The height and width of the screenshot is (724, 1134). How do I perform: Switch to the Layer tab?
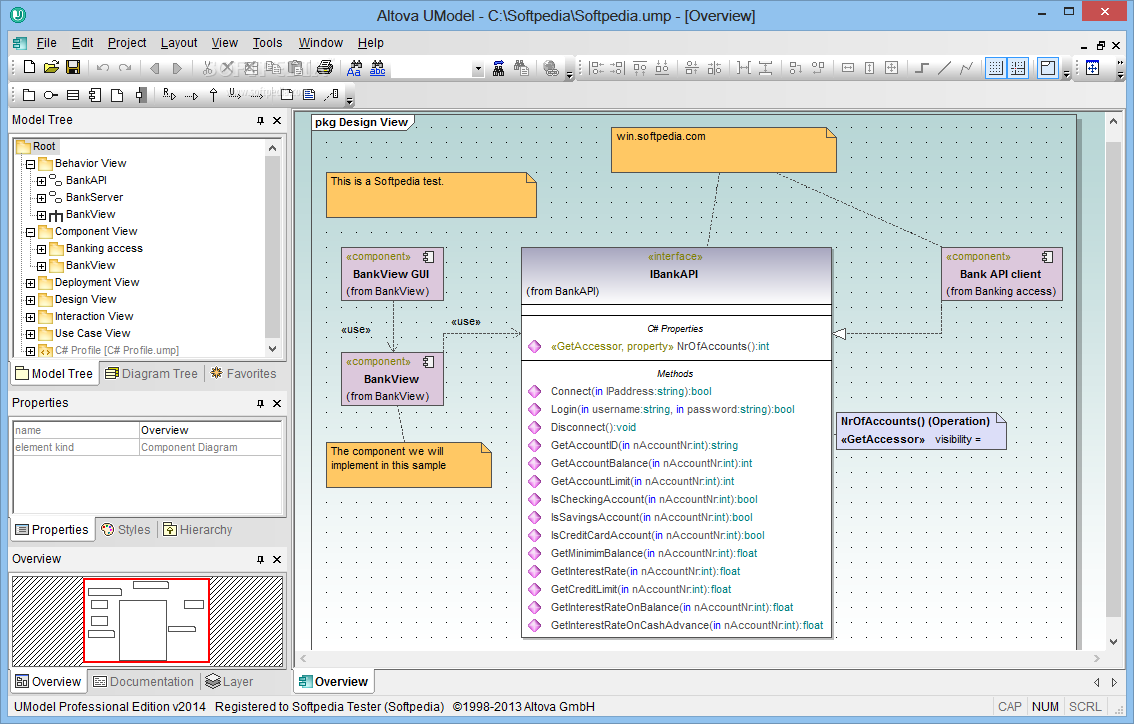point(229,681)
